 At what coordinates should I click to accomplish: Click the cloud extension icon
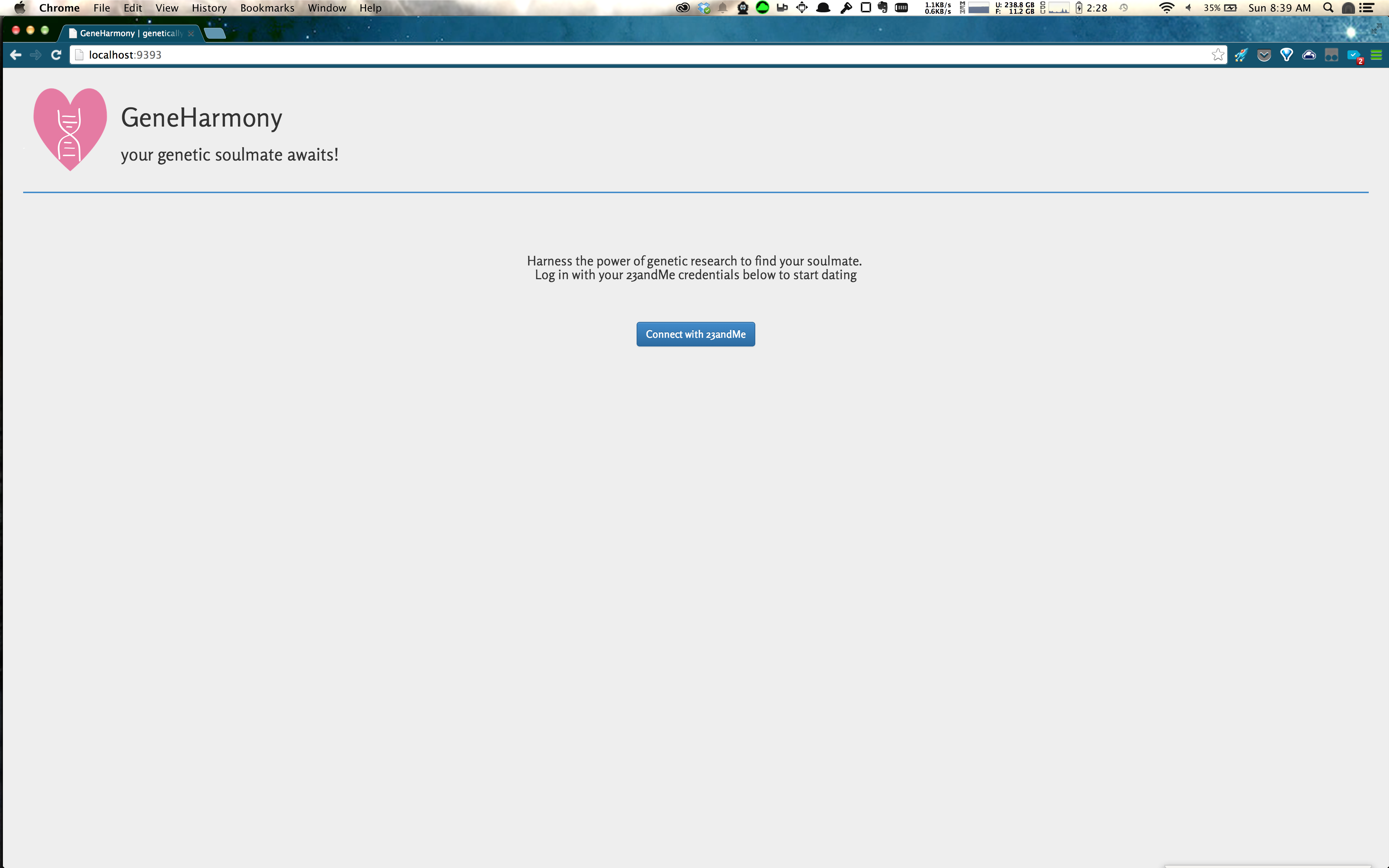point(1309,55)
